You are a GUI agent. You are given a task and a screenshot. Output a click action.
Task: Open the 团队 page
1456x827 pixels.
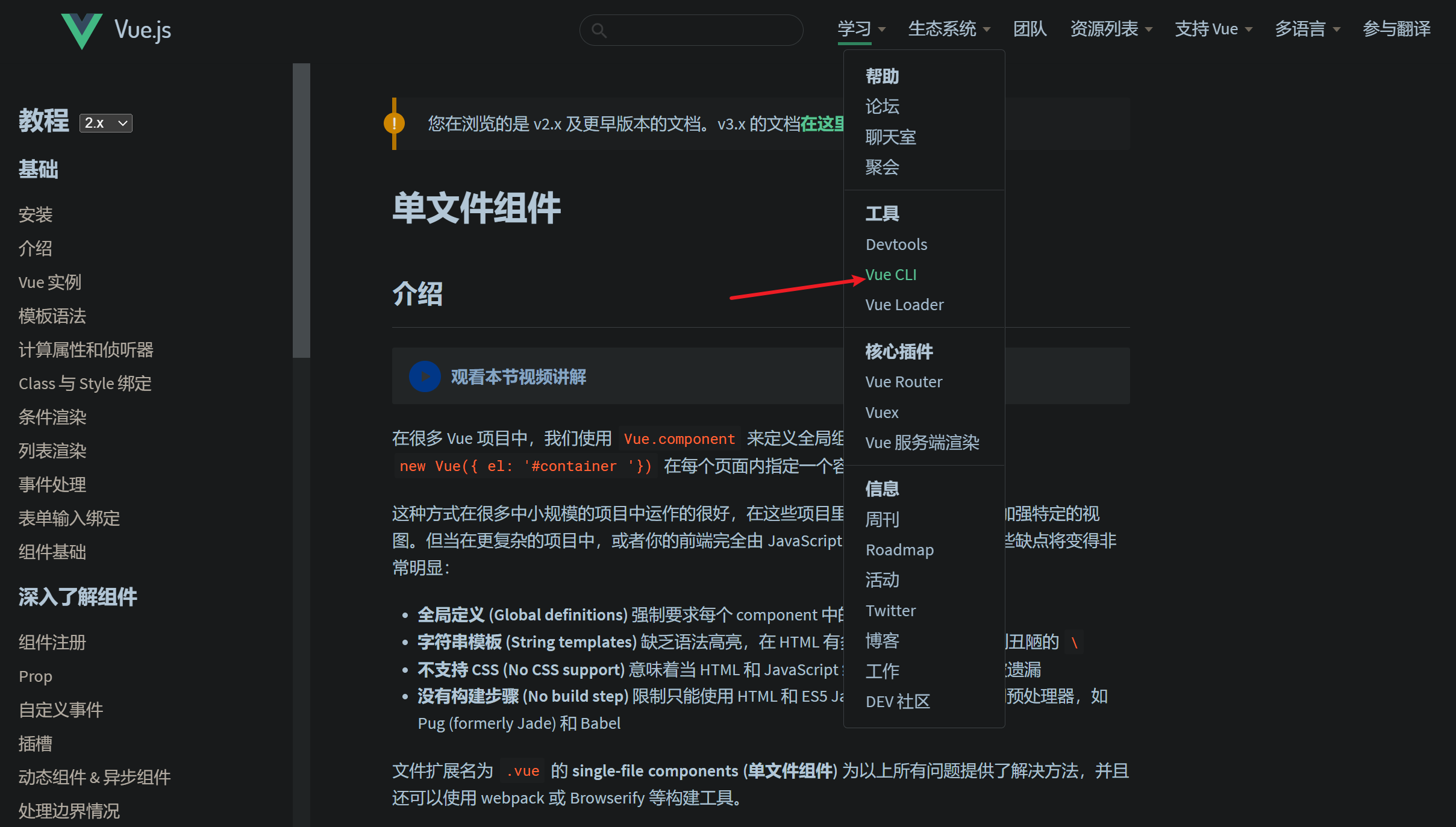pyautogui.click(x=1030, y=29)
